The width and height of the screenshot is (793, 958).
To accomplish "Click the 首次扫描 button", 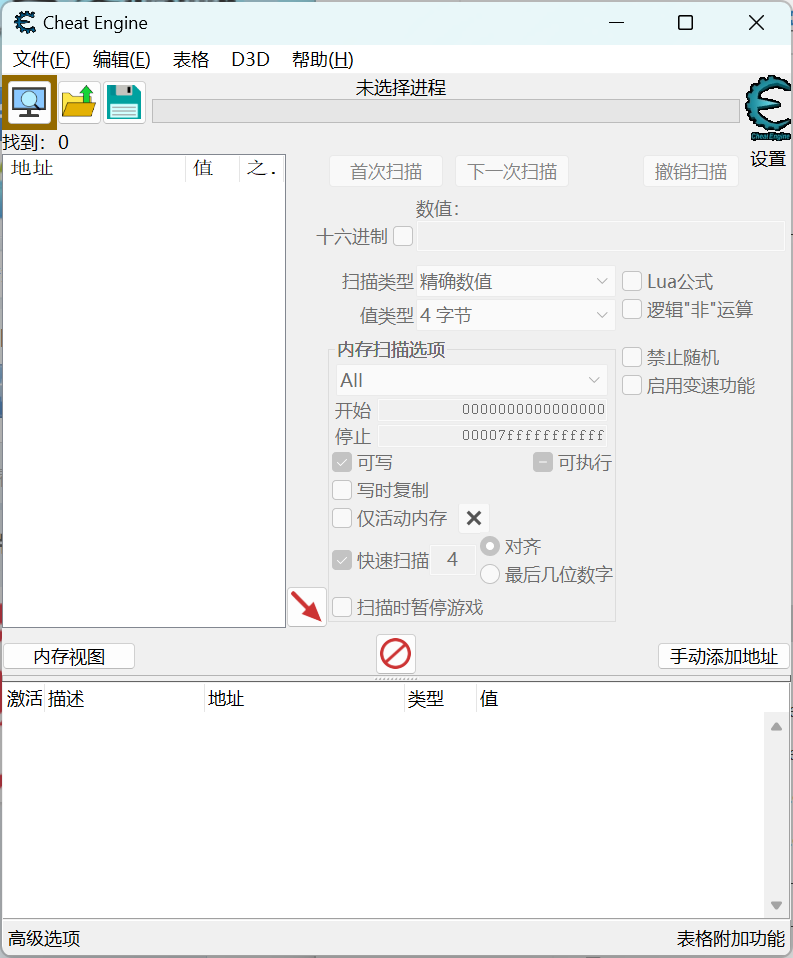I will click(386, 171).
